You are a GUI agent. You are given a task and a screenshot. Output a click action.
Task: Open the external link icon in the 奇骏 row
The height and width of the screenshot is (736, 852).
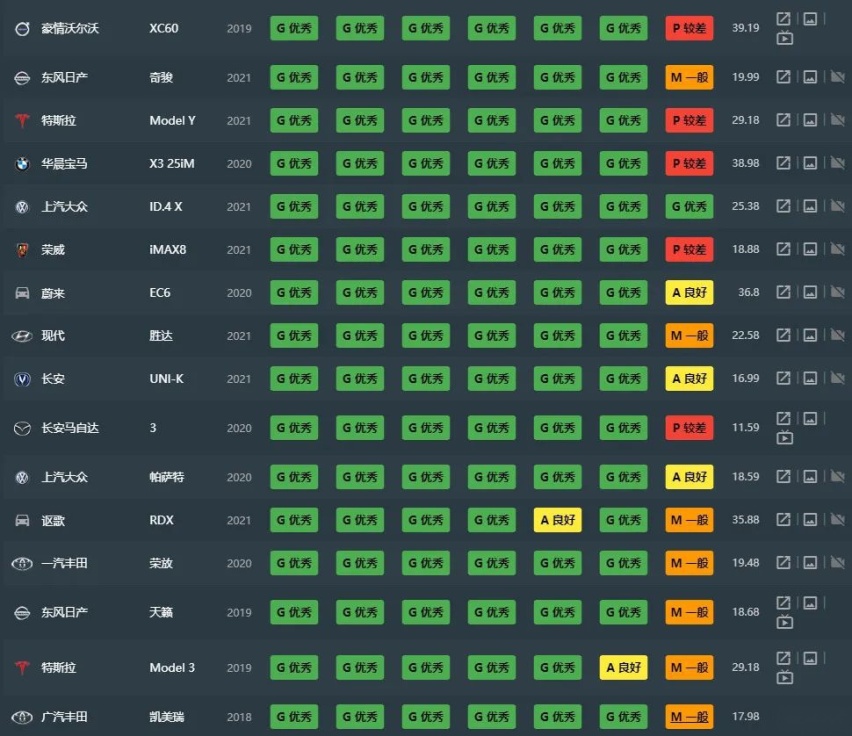coord(783,77)
